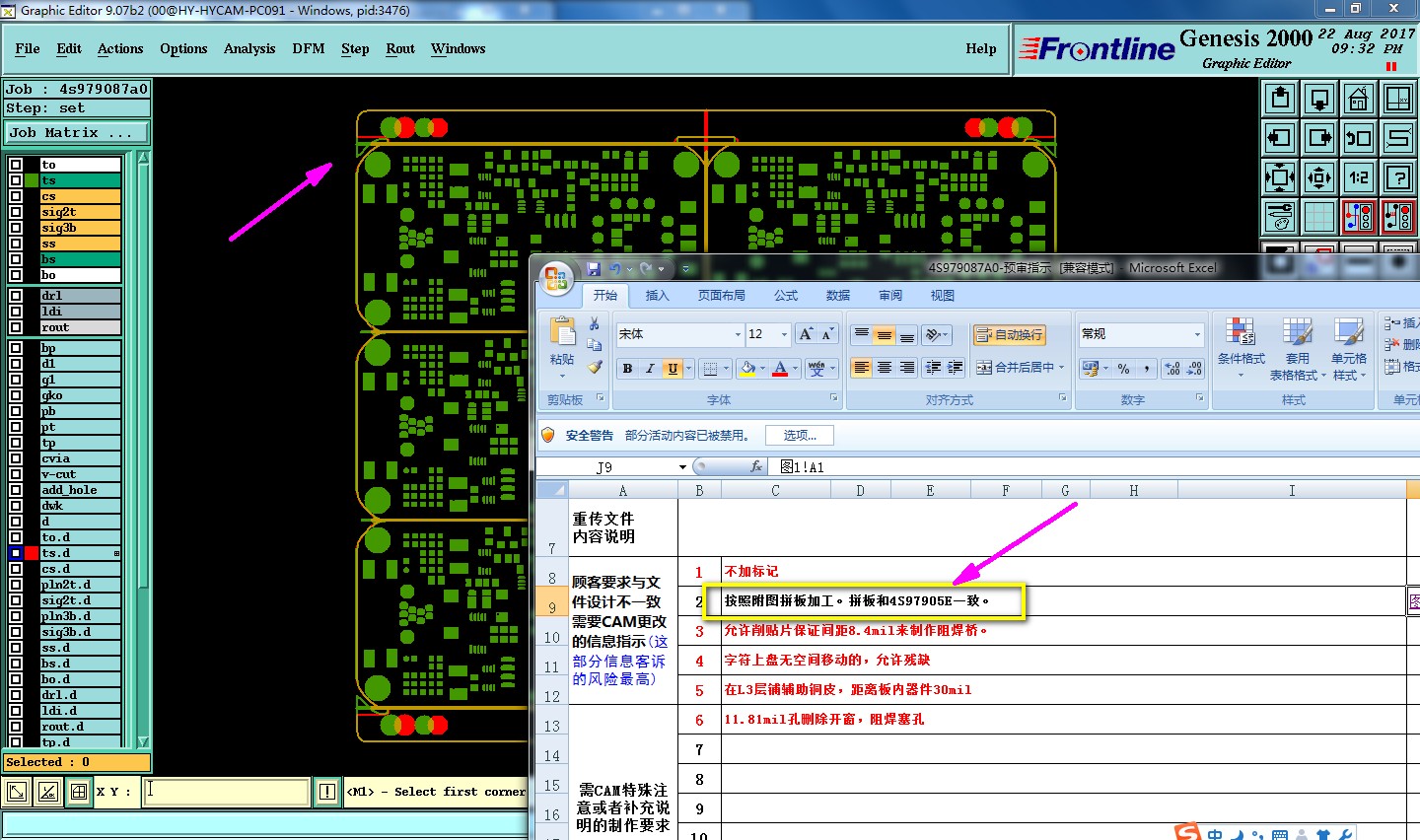Click the S-shaped snake path icon
The height and width of the screenshot is (840, 1420).
[1398, 138]
